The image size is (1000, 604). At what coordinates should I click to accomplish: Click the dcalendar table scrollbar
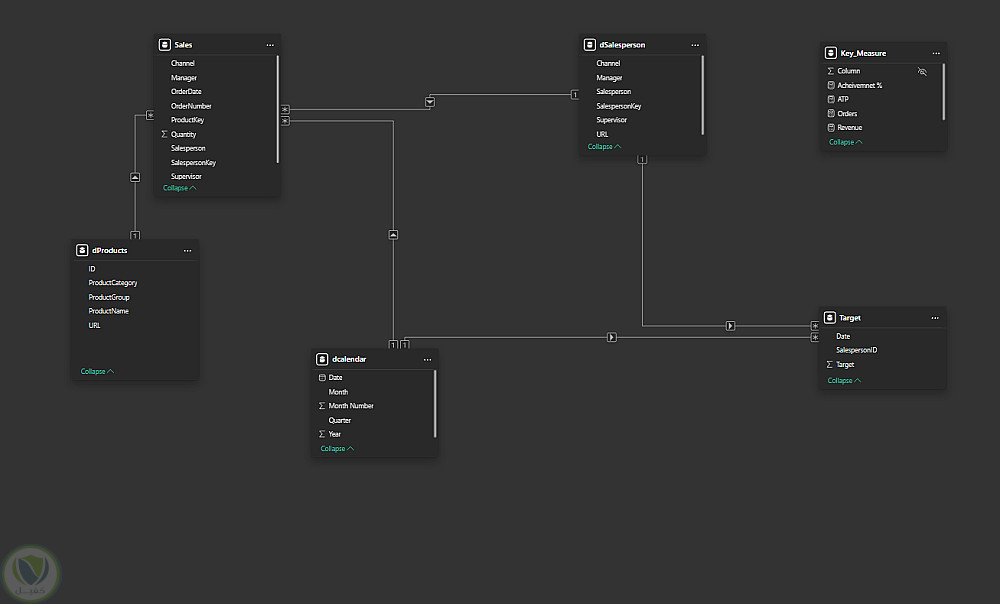435,404
